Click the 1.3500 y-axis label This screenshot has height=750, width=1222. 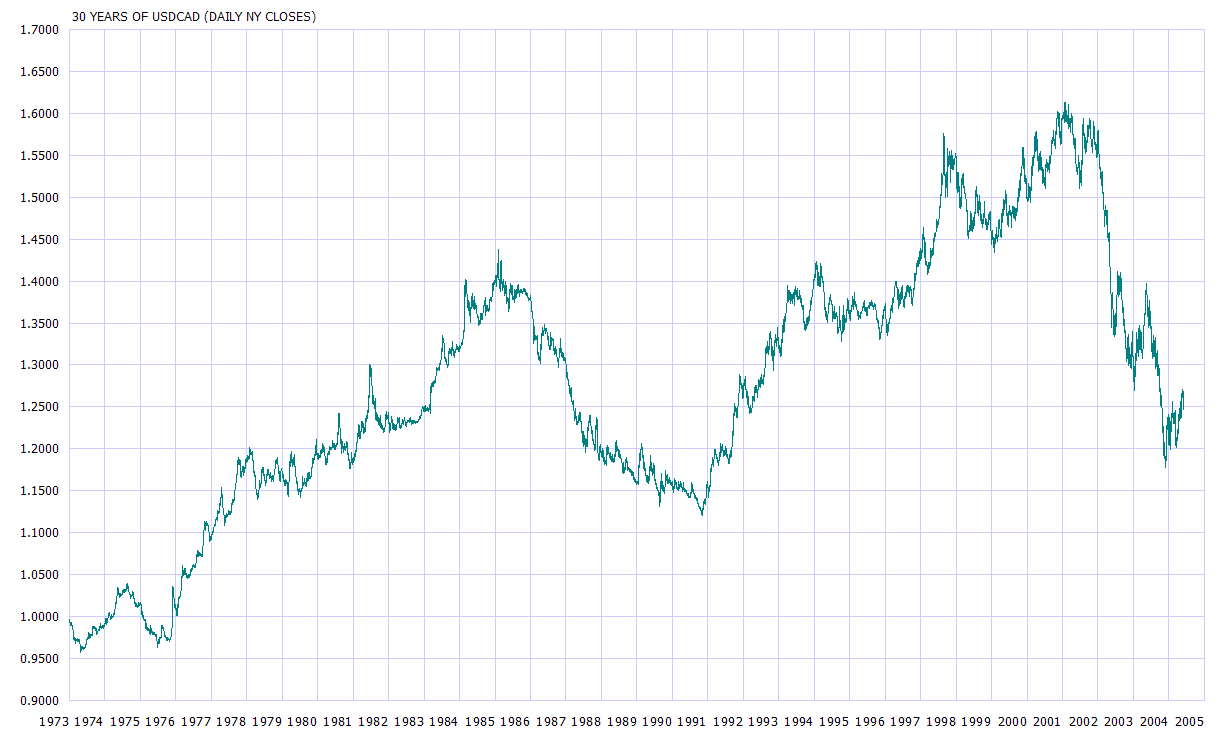tap(40, 324)
